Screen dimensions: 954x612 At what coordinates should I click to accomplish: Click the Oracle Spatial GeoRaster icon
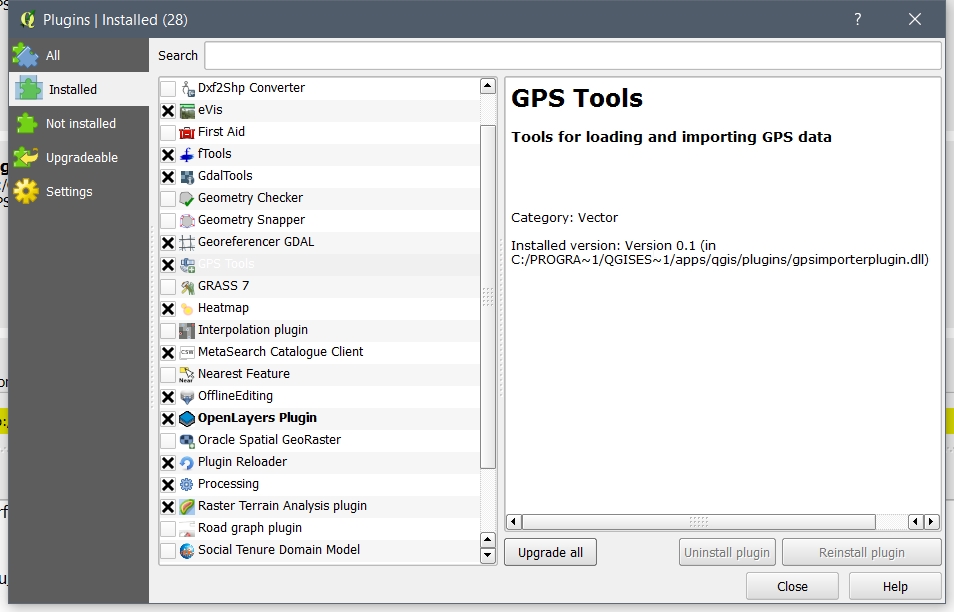pyautogui.click(x=187, y=440)
